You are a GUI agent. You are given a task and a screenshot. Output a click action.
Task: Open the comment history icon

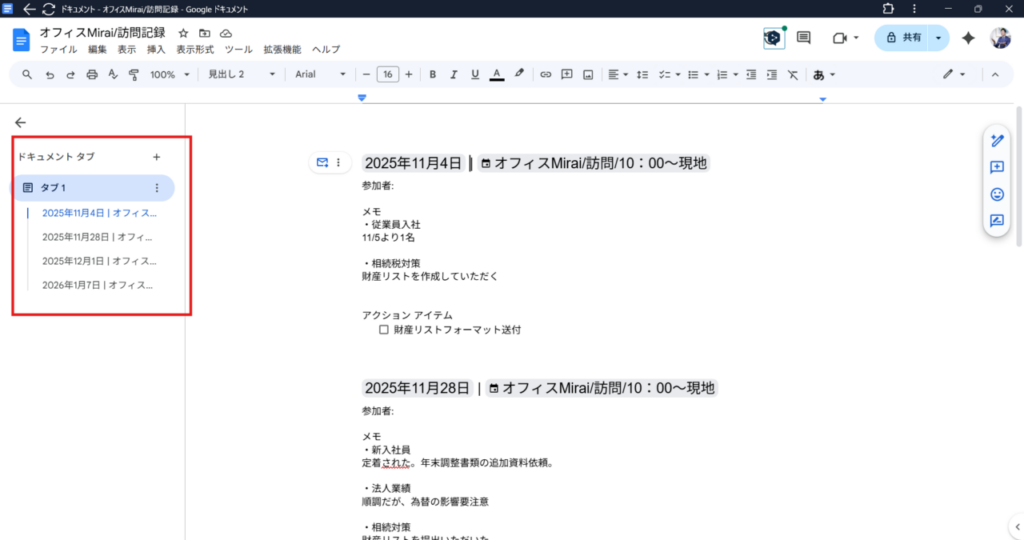point(803,38)
